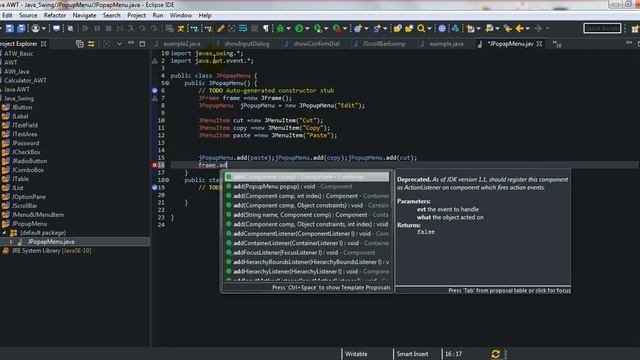Screen dimensions: 640x360
Task: Click the External Tools run icon
Action: [337, 29]
